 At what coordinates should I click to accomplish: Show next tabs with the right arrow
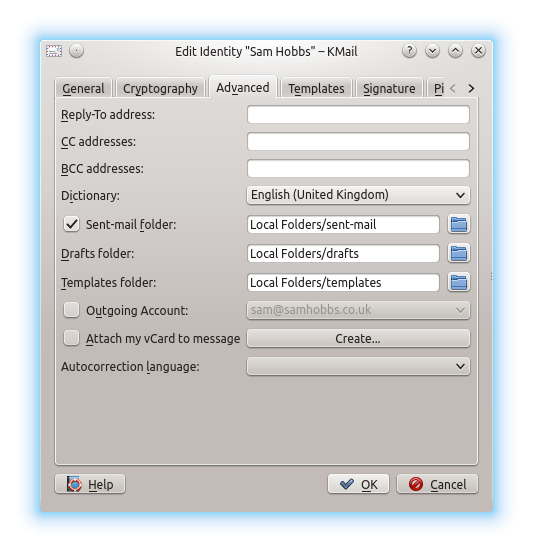pos(471,88)
